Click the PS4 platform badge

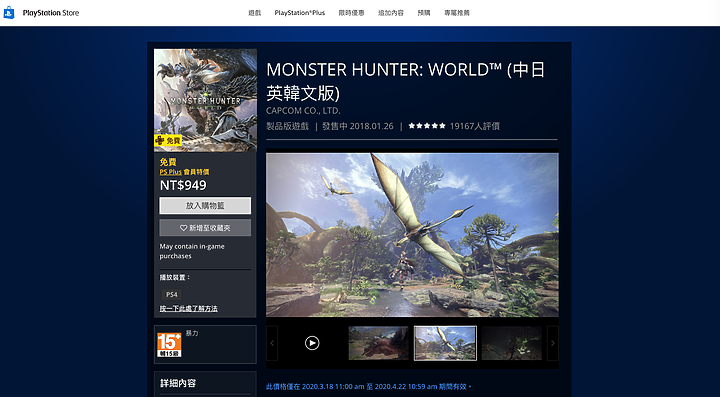coord(172,295)
